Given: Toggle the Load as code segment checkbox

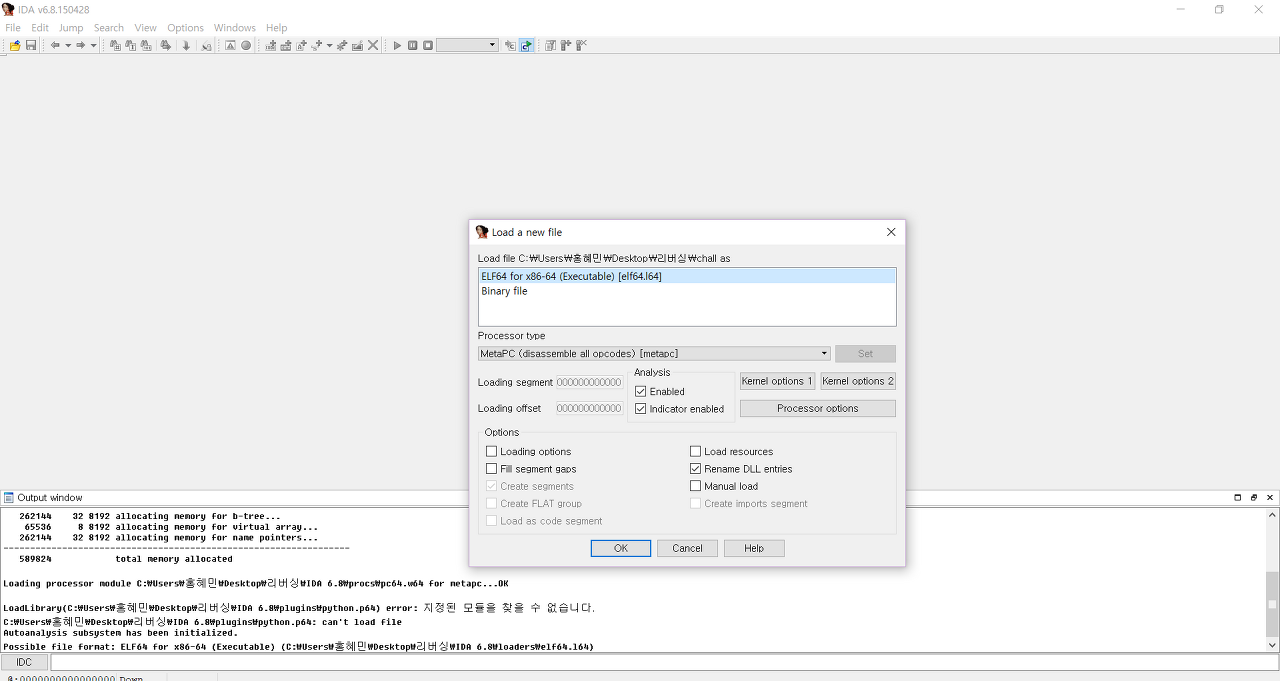Looking at the screenshot, I should [491, 520].
